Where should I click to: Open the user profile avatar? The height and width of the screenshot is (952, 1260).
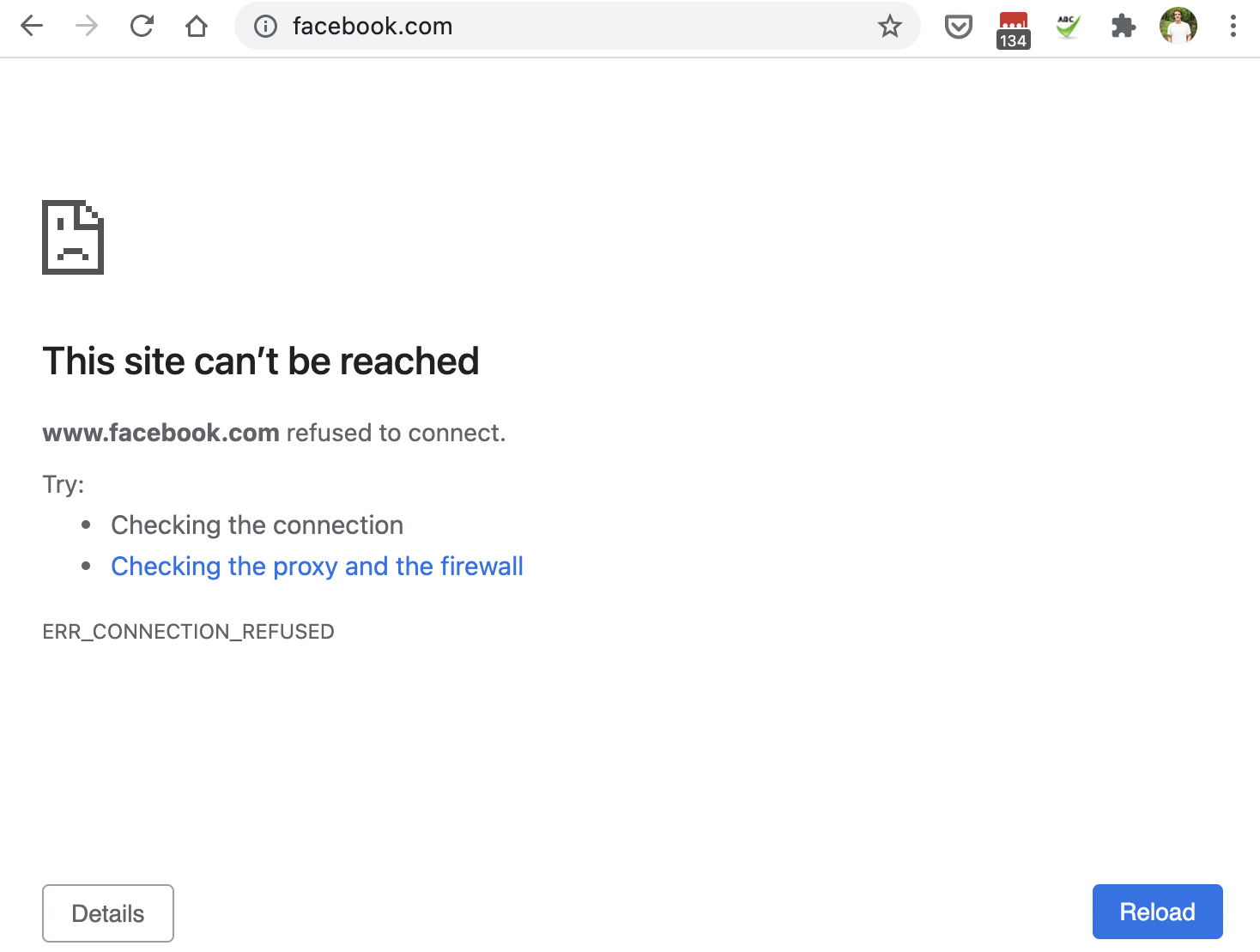[1178, 27]
